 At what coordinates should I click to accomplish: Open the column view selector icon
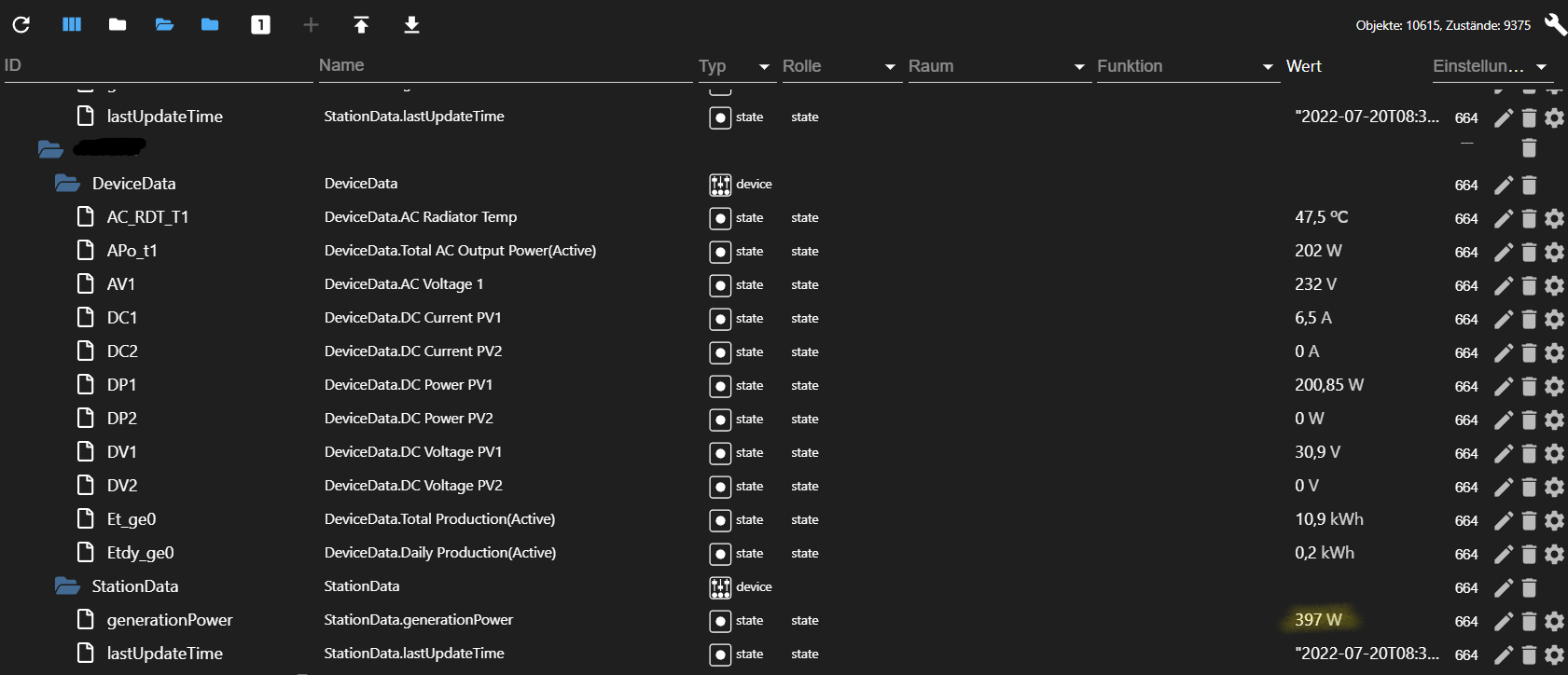(x=72, y=24)
